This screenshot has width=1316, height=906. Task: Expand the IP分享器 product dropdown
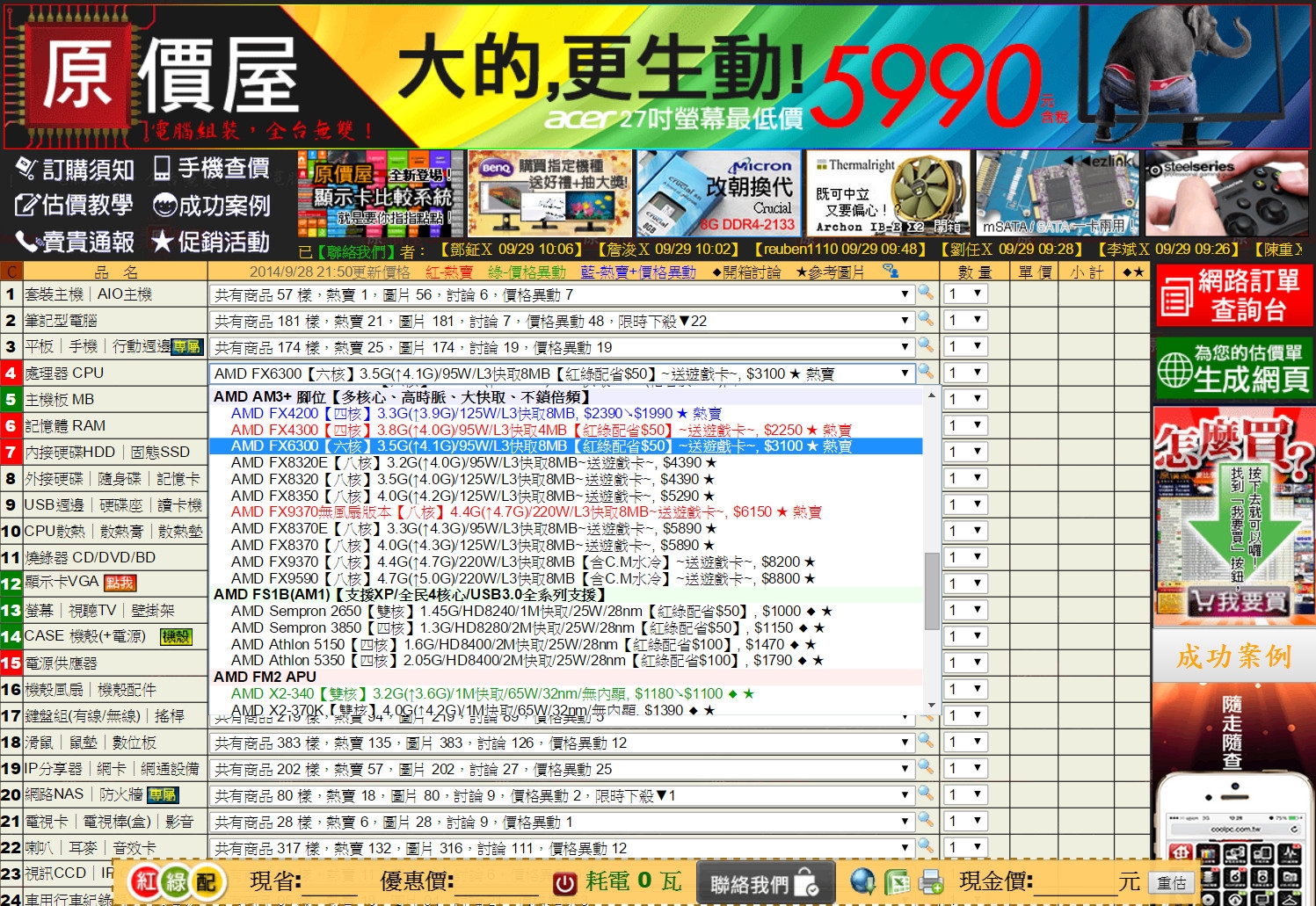point(562,769)
